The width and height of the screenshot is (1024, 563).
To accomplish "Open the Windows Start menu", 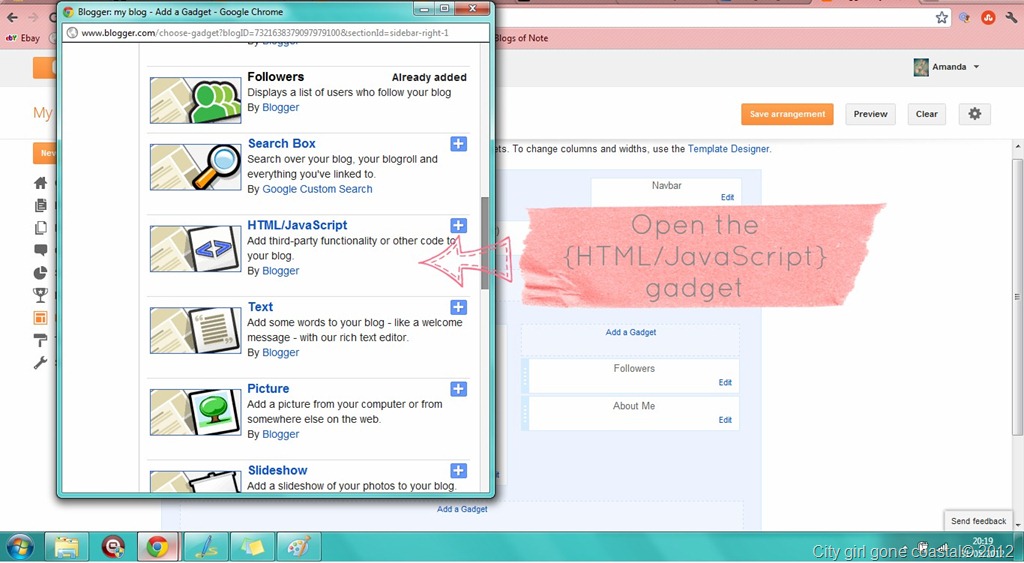I will tap(19, 546).
